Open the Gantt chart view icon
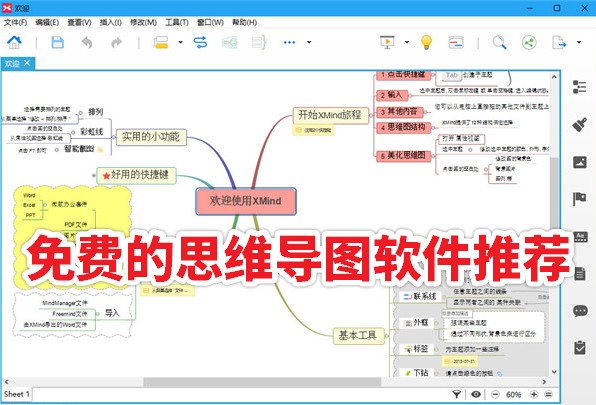This screenshot has height=405, width=596. pos(456,42)
